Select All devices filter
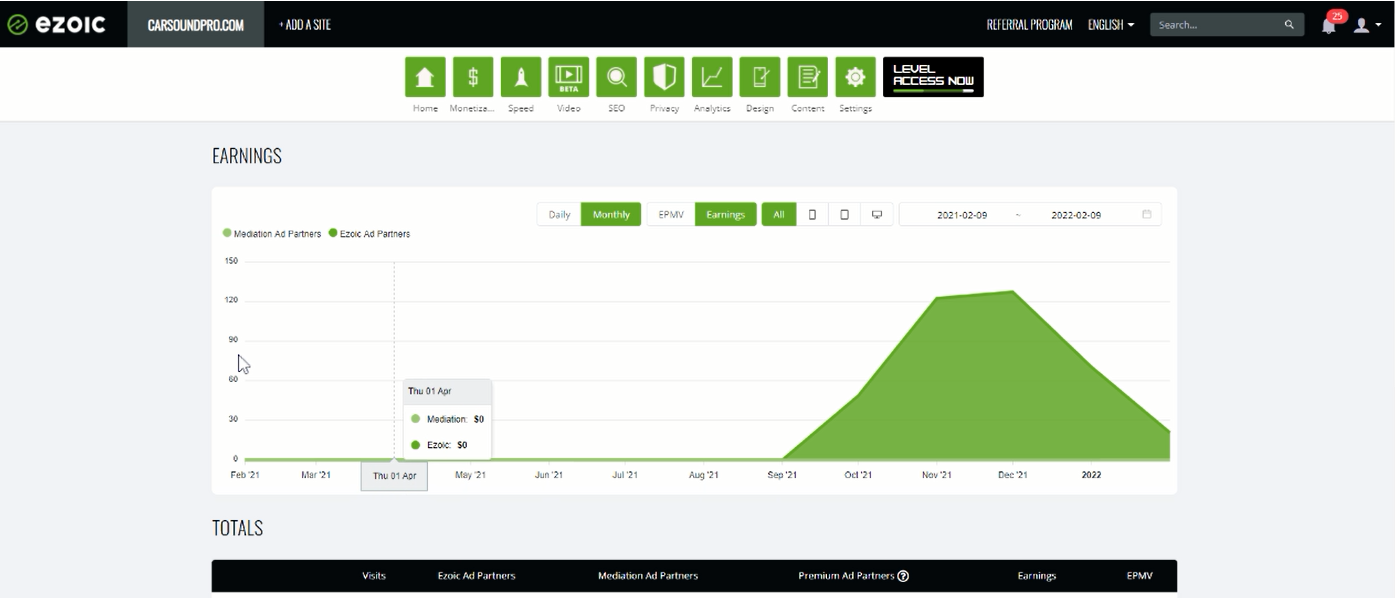Image resolution: width=1395 pixels, height=598 pixels. pyautogui.click(x=778, y=214)
